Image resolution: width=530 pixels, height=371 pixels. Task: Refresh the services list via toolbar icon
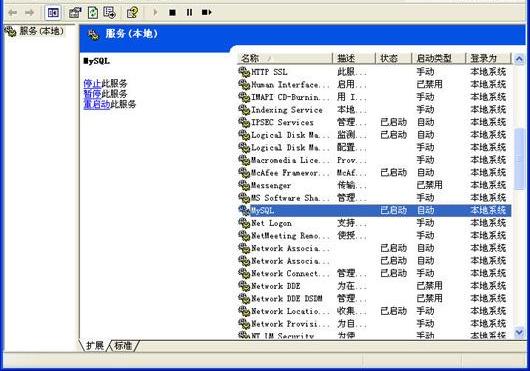[x=93, y=13]
